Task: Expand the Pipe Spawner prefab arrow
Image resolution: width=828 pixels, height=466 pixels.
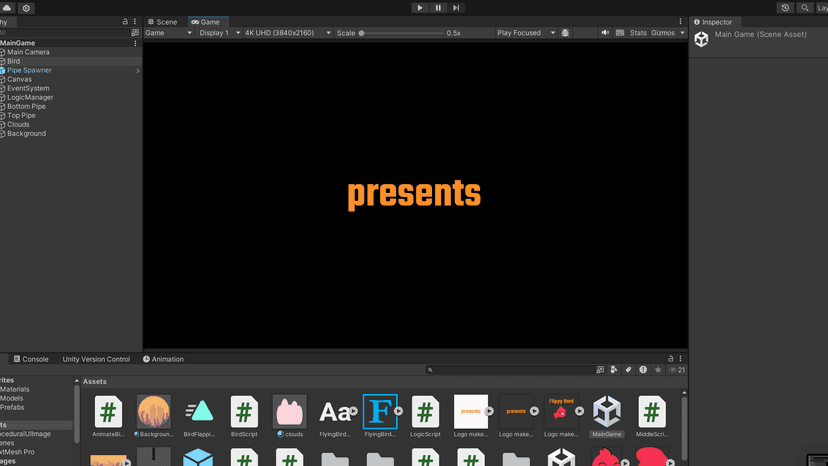Action: tap(138, 71)
